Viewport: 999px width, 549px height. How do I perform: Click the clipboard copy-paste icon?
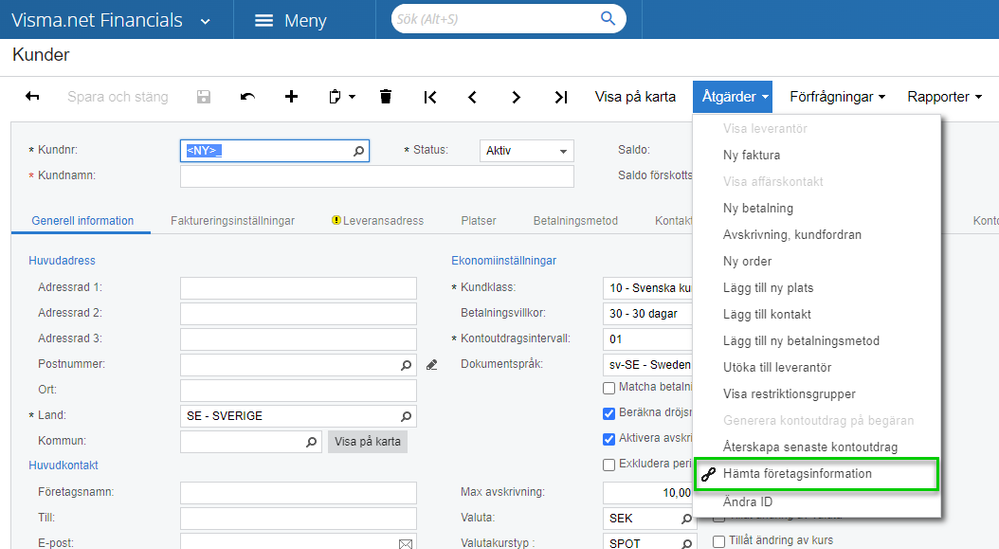pos(335,97)
